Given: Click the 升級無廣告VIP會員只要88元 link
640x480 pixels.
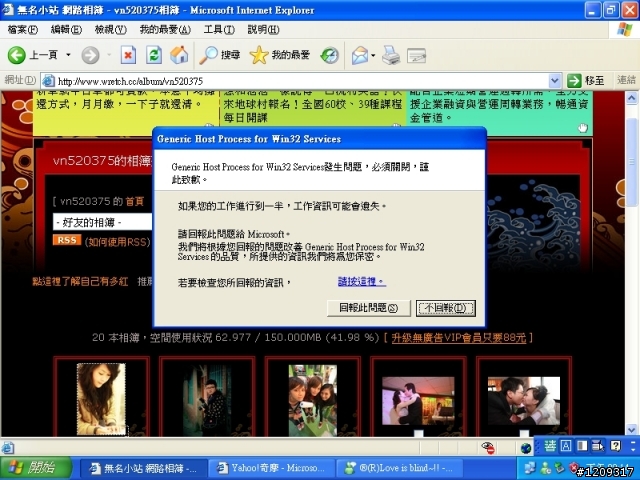Looking at the screenshot, I should [459, 338].
